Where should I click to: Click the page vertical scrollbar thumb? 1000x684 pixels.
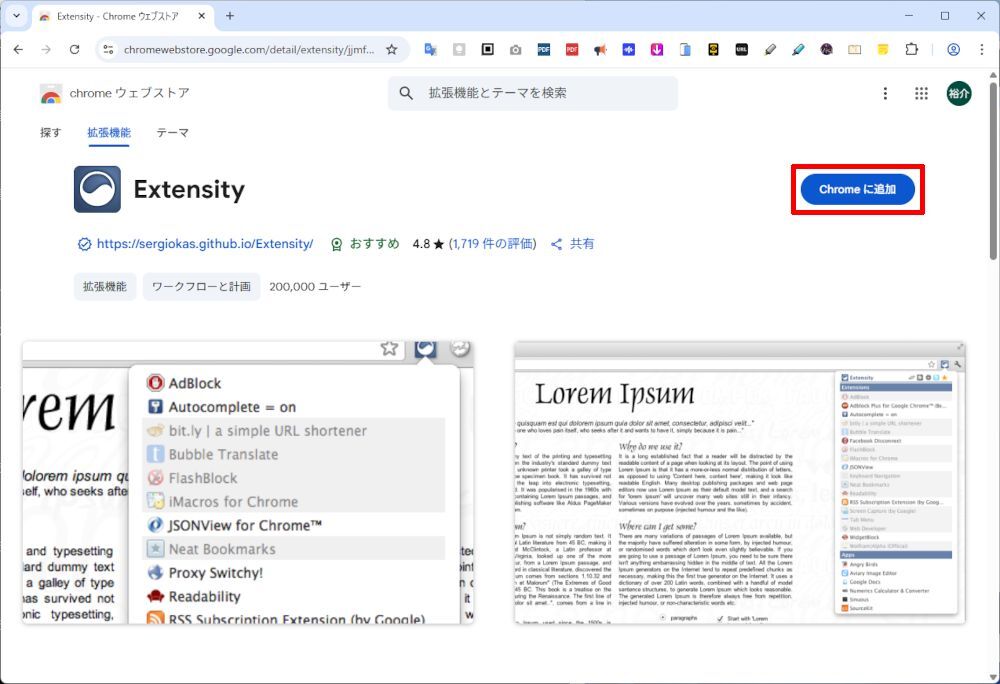click(993, 171)
